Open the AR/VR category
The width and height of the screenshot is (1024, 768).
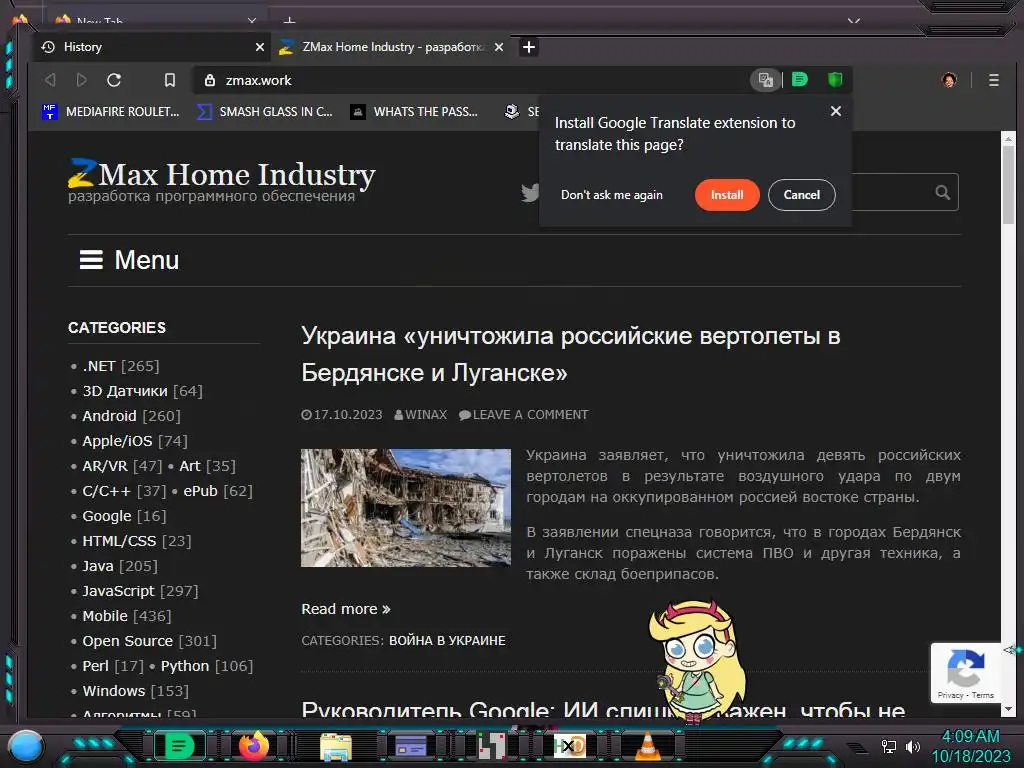(104, 466)
